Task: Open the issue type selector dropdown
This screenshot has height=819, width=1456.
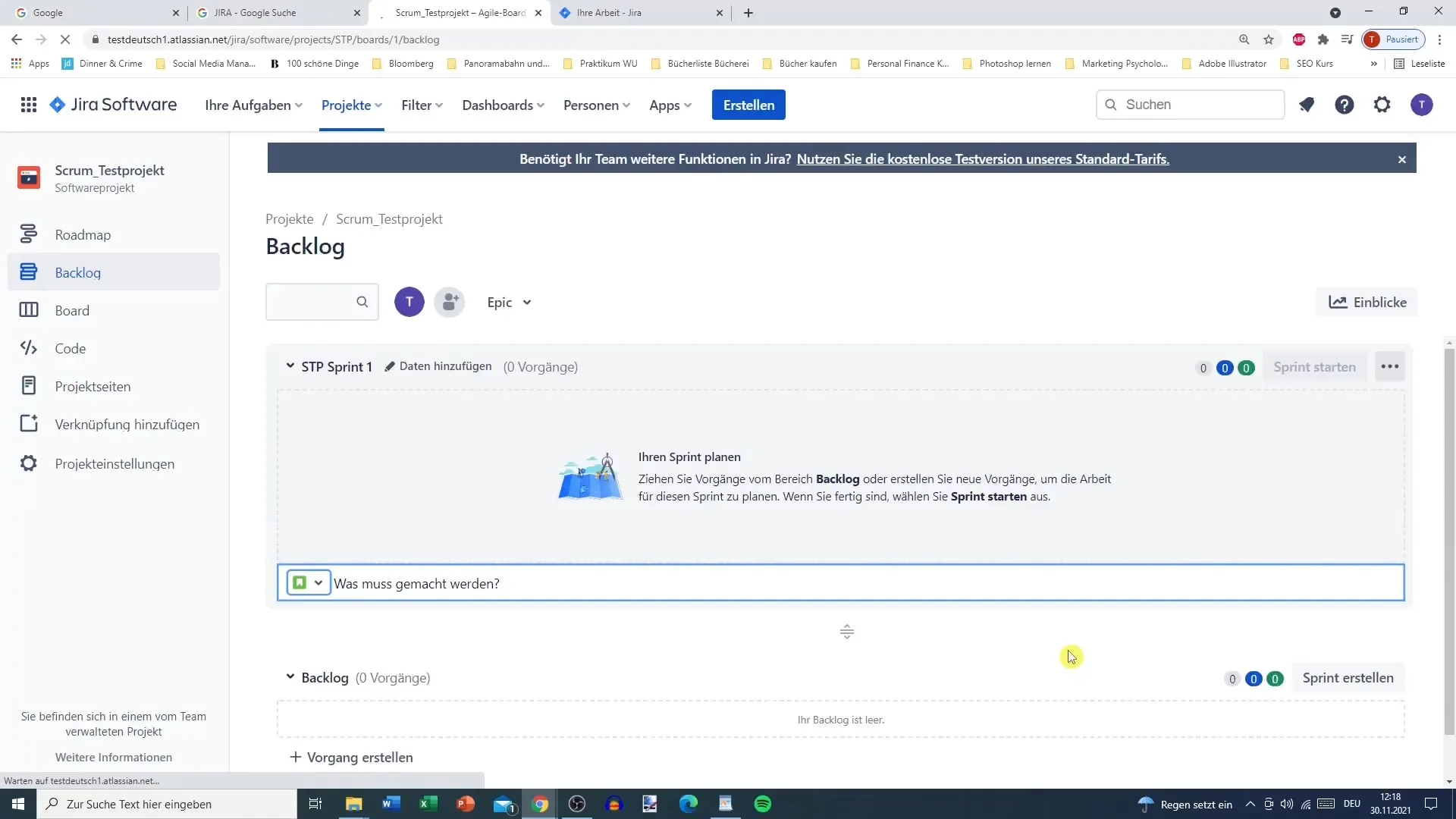Action: click(x=309, y=582)
